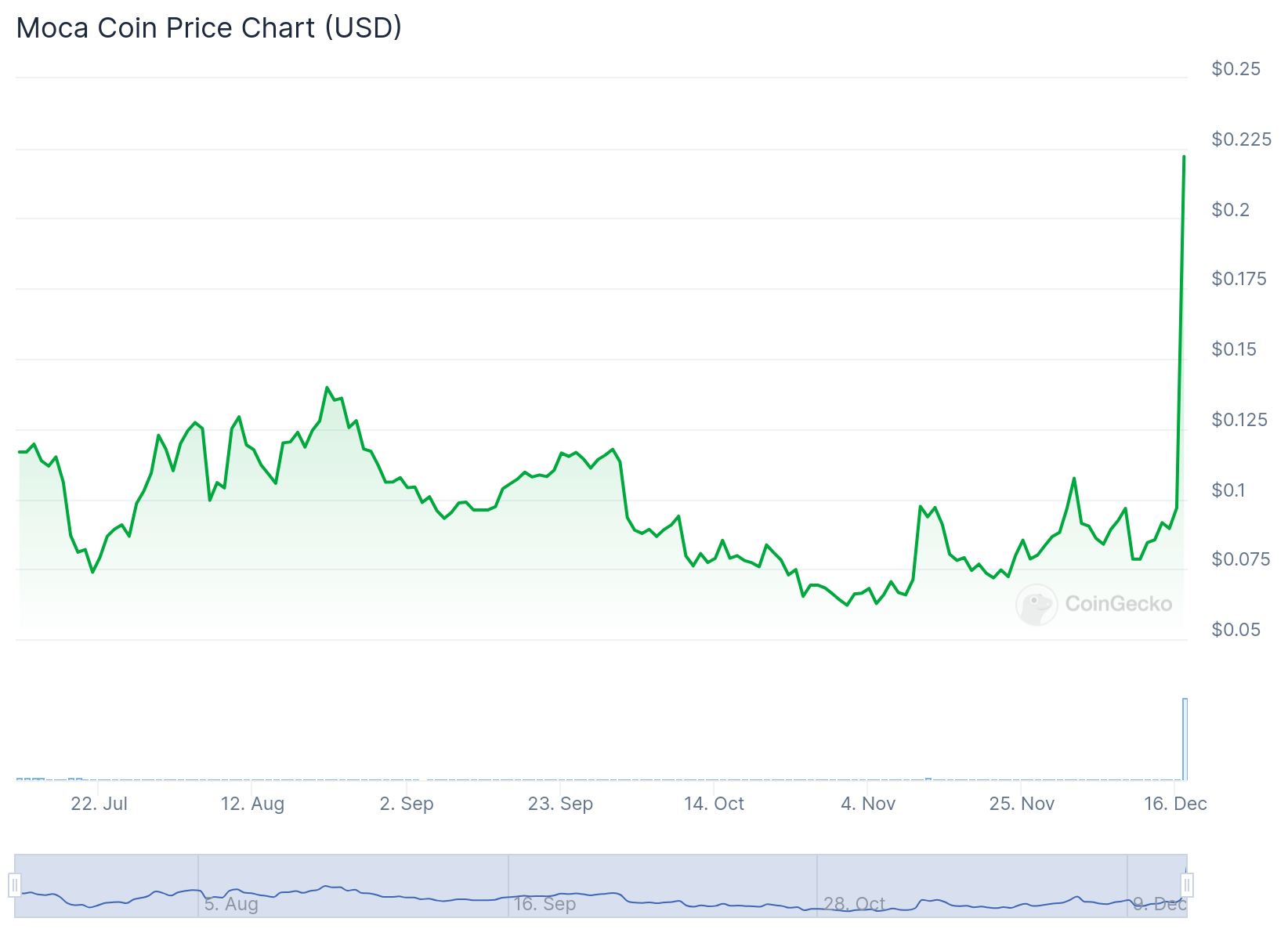The width and height of the screenshot is (1288, 940).
Task: Click the right navigator range handle
Action: (1187, 886)
